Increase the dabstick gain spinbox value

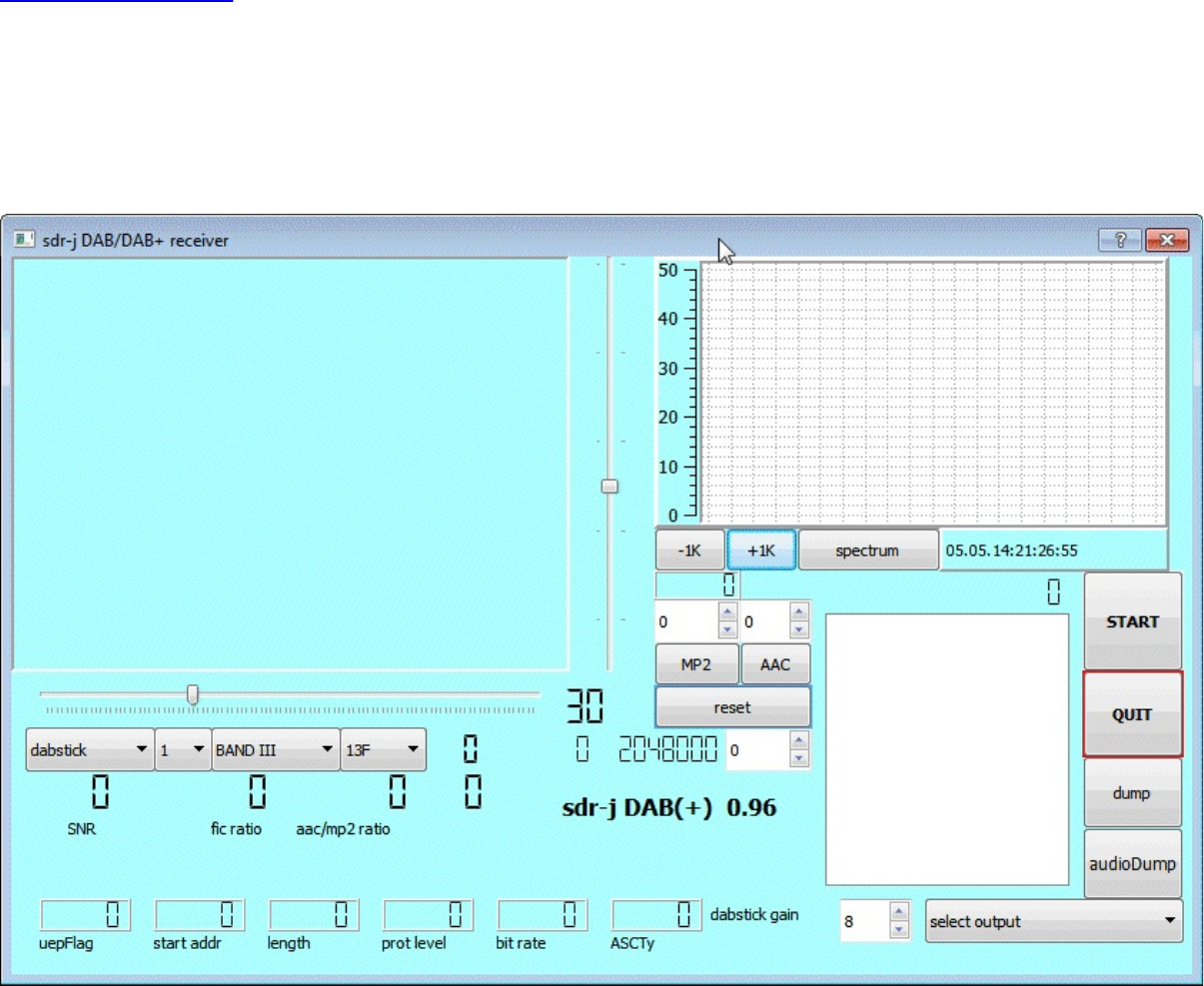[899, 911]
